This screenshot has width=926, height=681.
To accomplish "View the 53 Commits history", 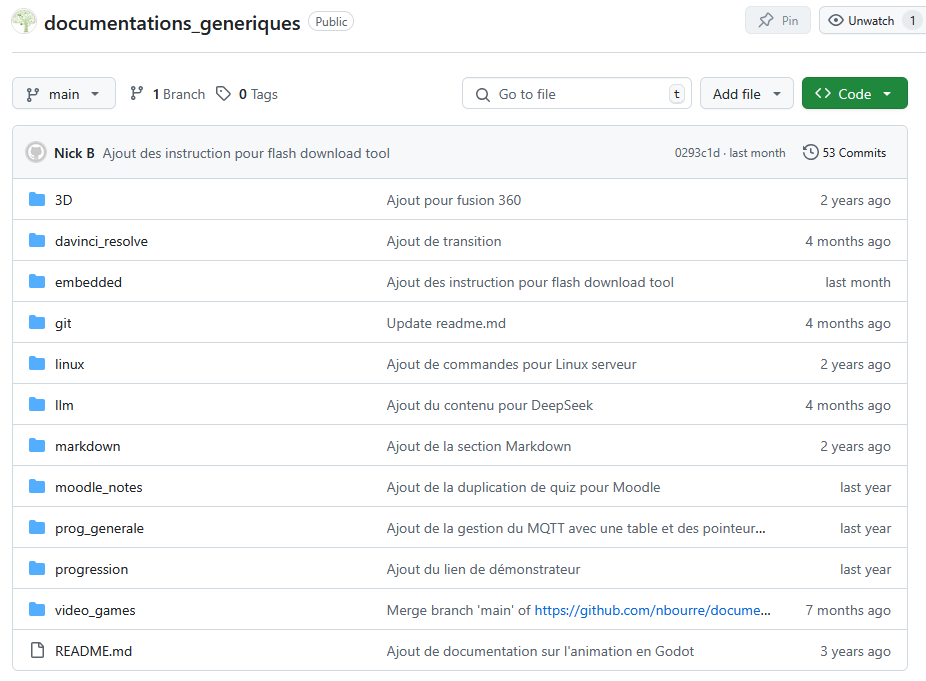I will tap(845, 152).
